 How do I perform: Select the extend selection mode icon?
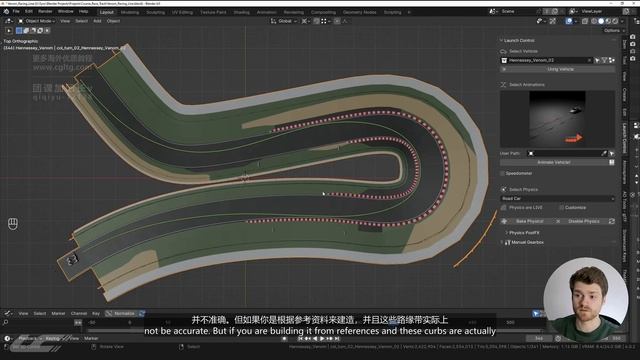pyautogui.click(x=26, y=31)
